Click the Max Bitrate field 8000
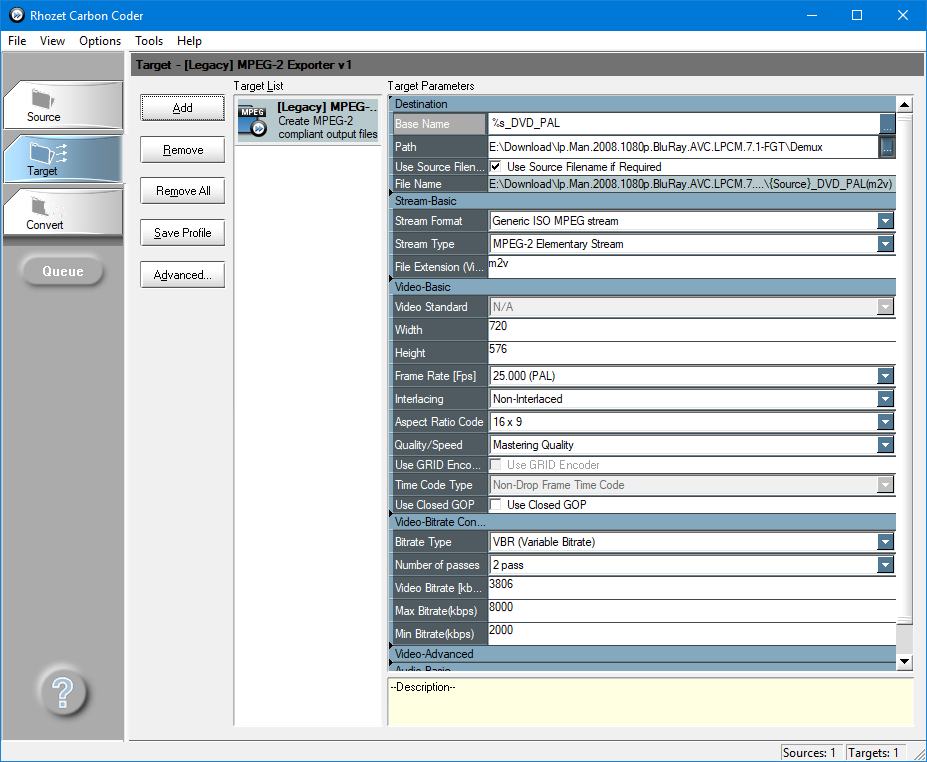The image size is (927, 762). click(692, 611)
